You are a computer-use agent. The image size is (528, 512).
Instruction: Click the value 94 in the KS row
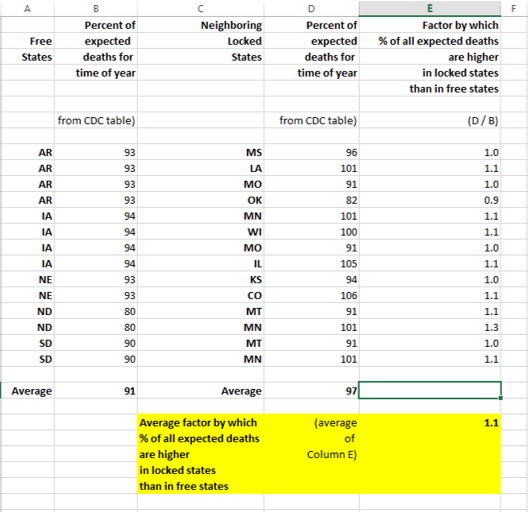tap(311, 280)
